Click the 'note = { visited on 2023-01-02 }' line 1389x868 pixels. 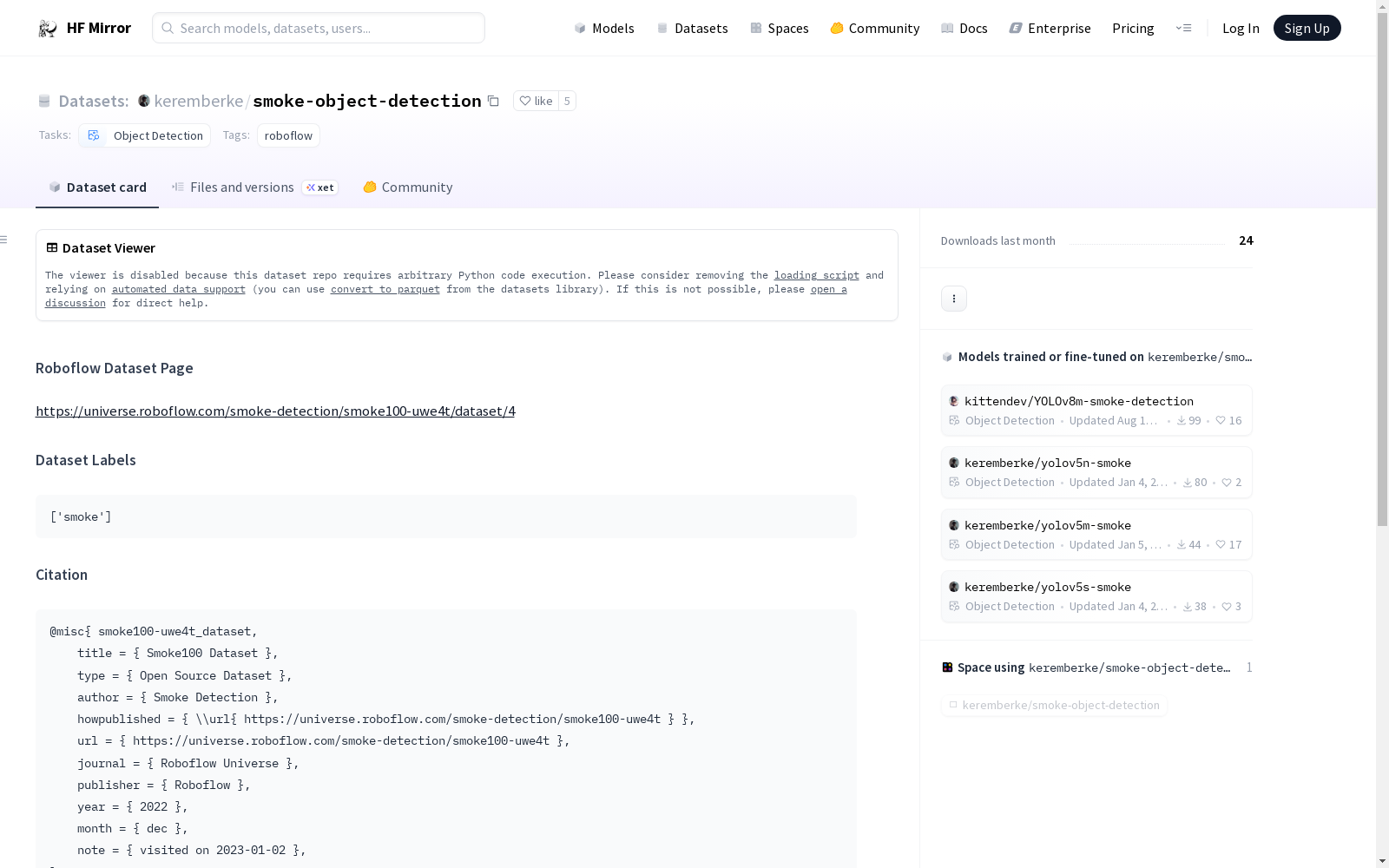click(x=192, y=850)
